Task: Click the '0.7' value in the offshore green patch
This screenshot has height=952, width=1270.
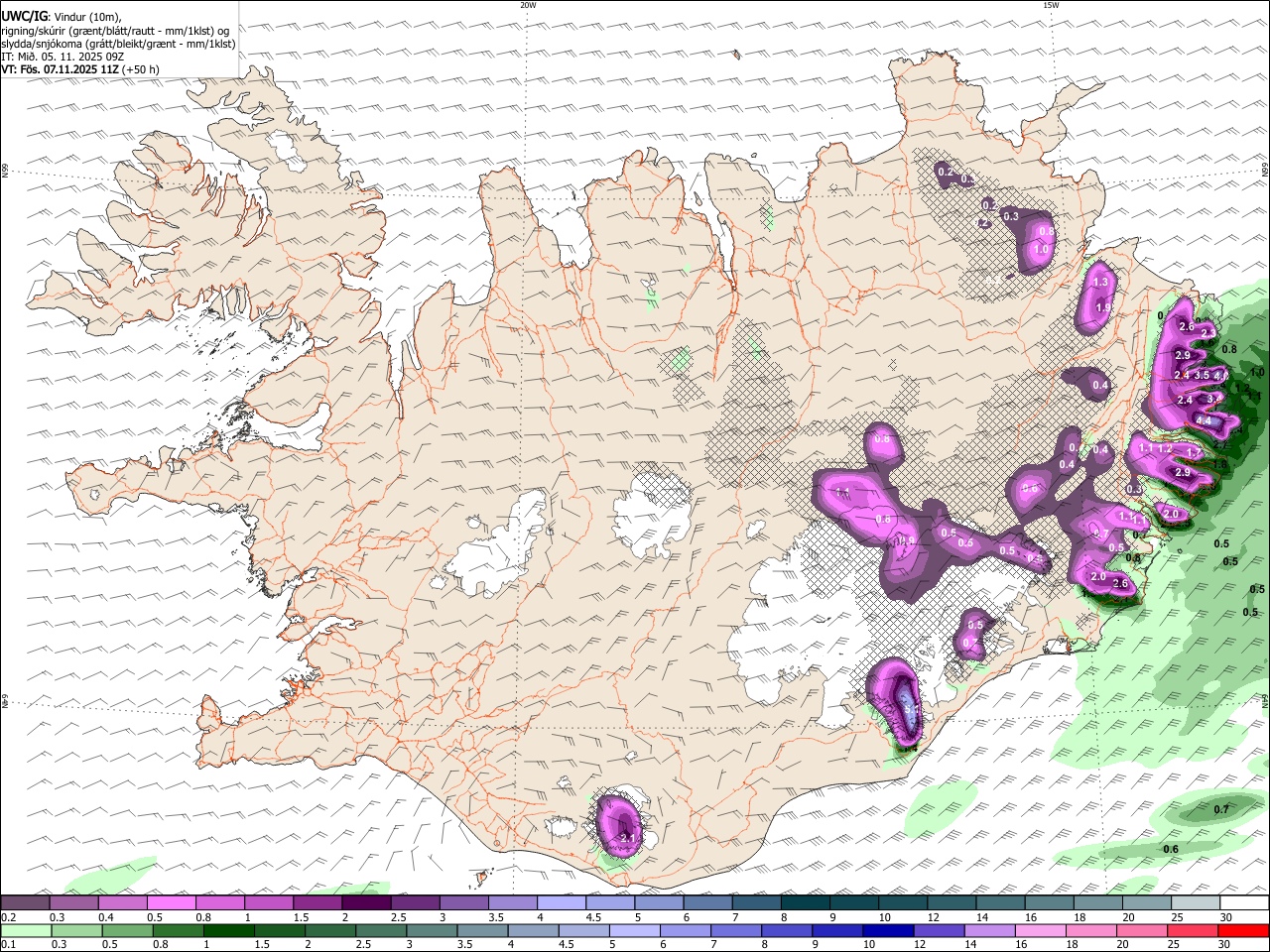Action: [1221, 809]
